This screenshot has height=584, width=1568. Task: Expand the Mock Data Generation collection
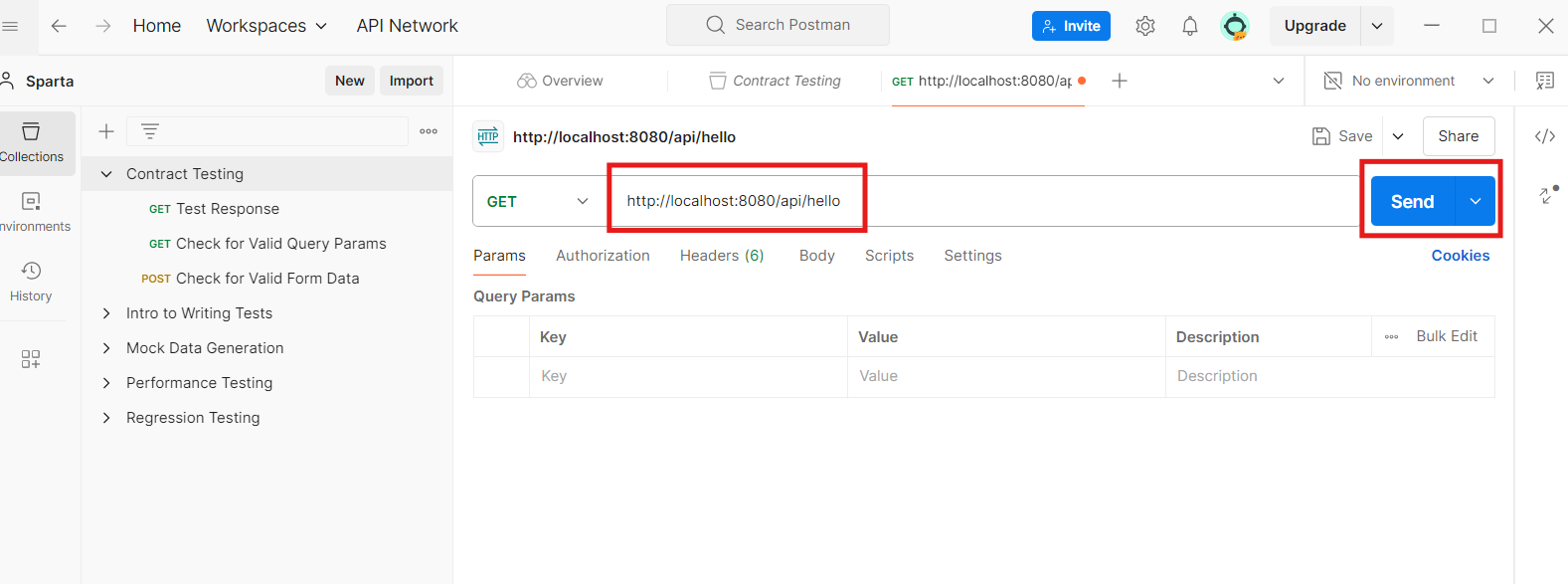click(x=106, y=348)
